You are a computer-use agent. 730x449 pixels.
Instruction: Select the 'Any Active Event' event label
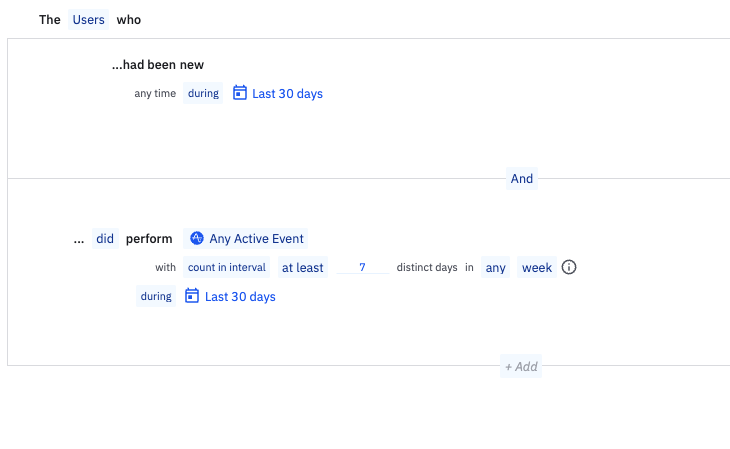257,239
